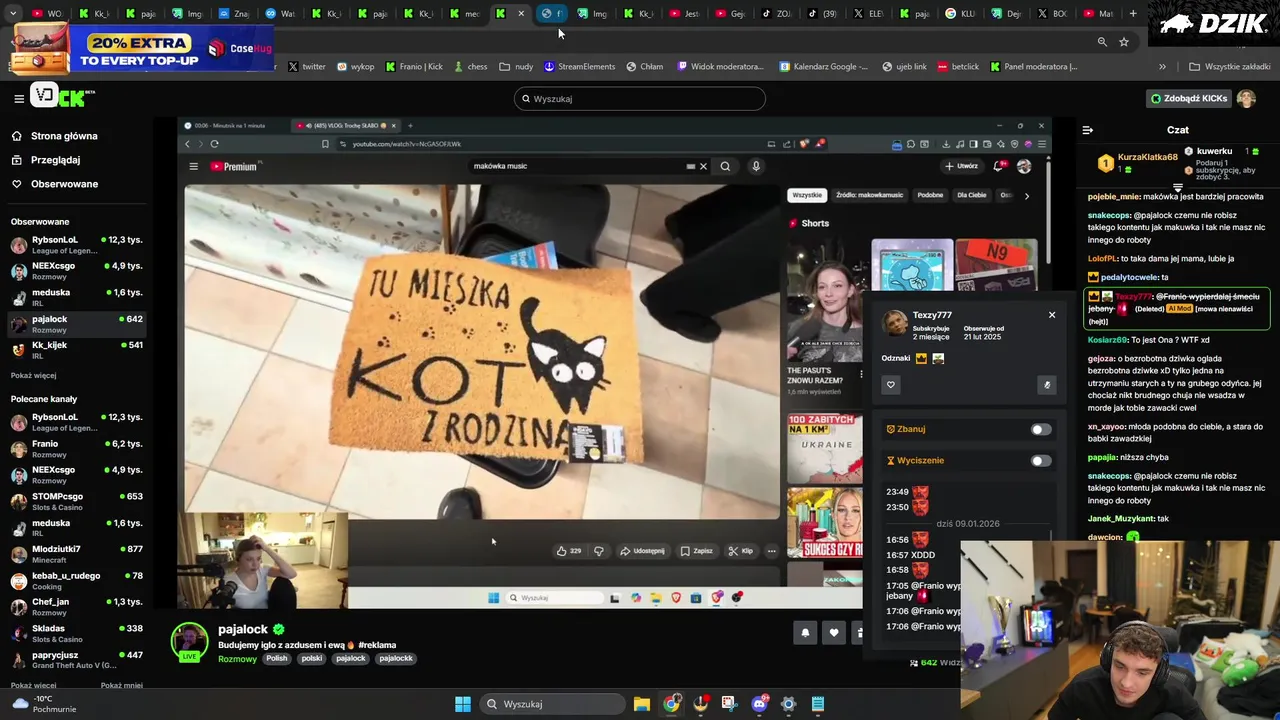Open meduska channel under Obserwowane

(x=77, y=297)
